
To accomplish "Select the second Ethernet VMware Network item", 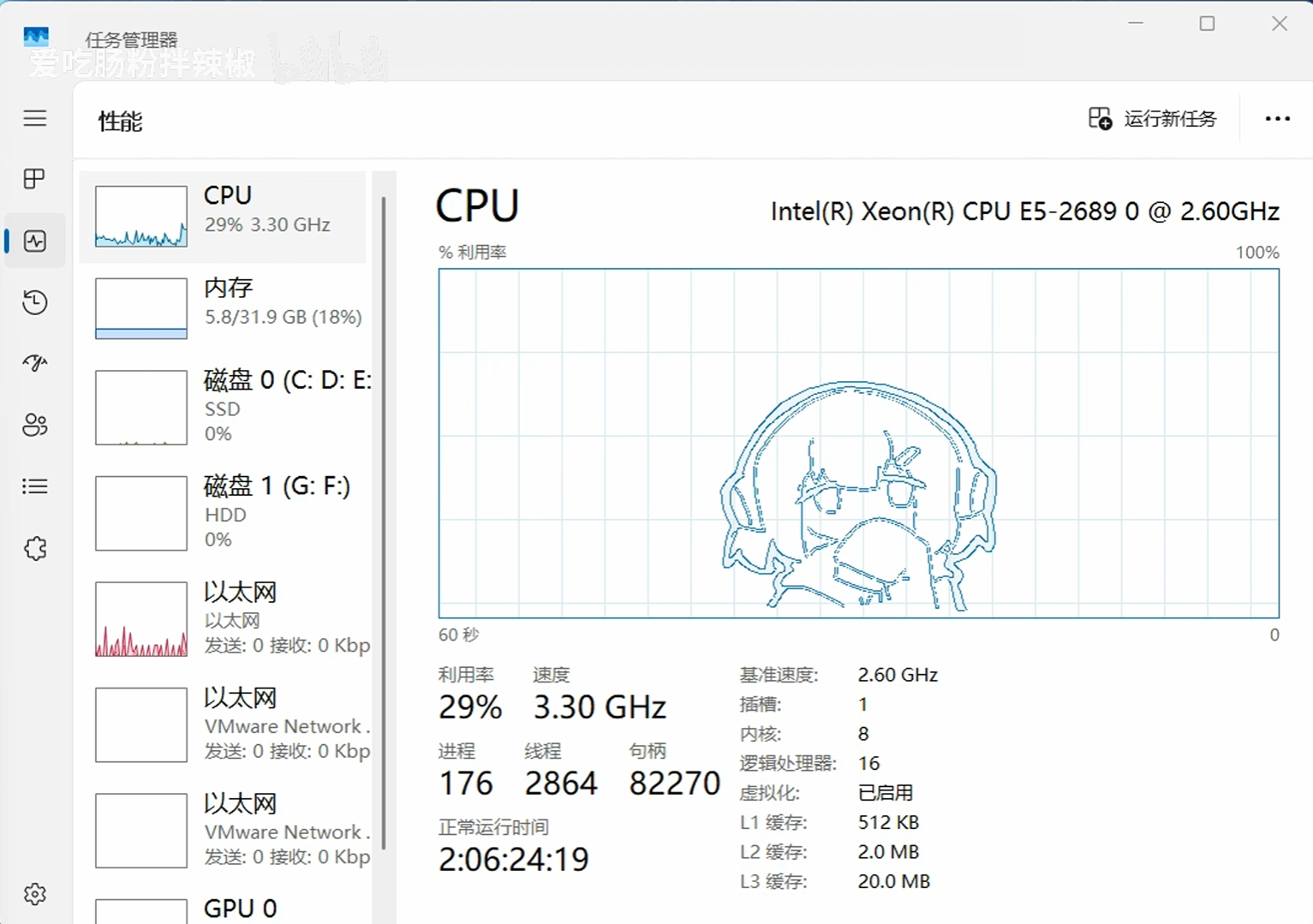I will pyautogui.click(x=223, y=724).
